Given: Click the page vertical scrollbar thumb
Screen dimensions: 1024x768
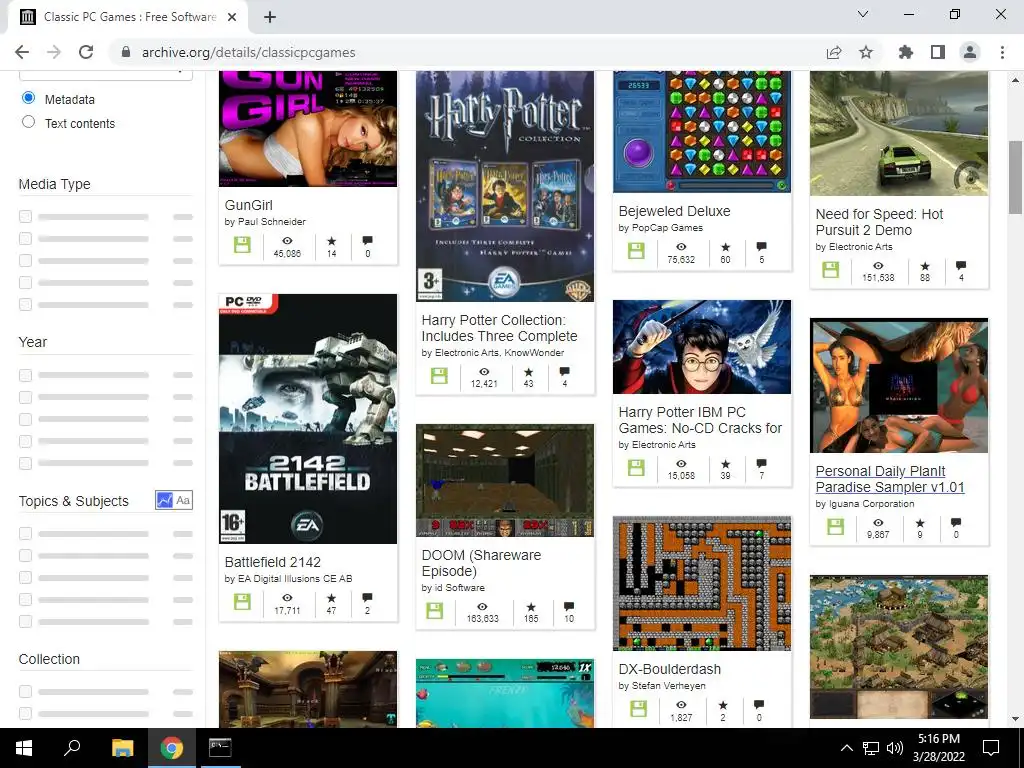Looking at the screenshot, I should tap(1015, 177).
